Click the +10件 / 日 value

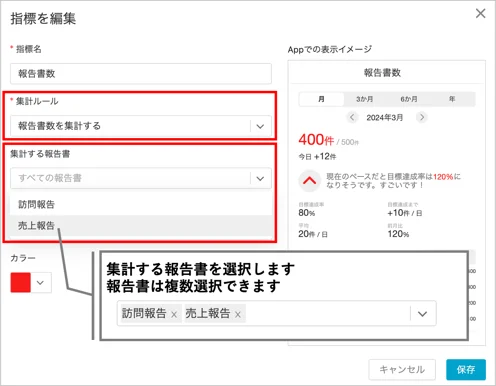click(405, 213)
